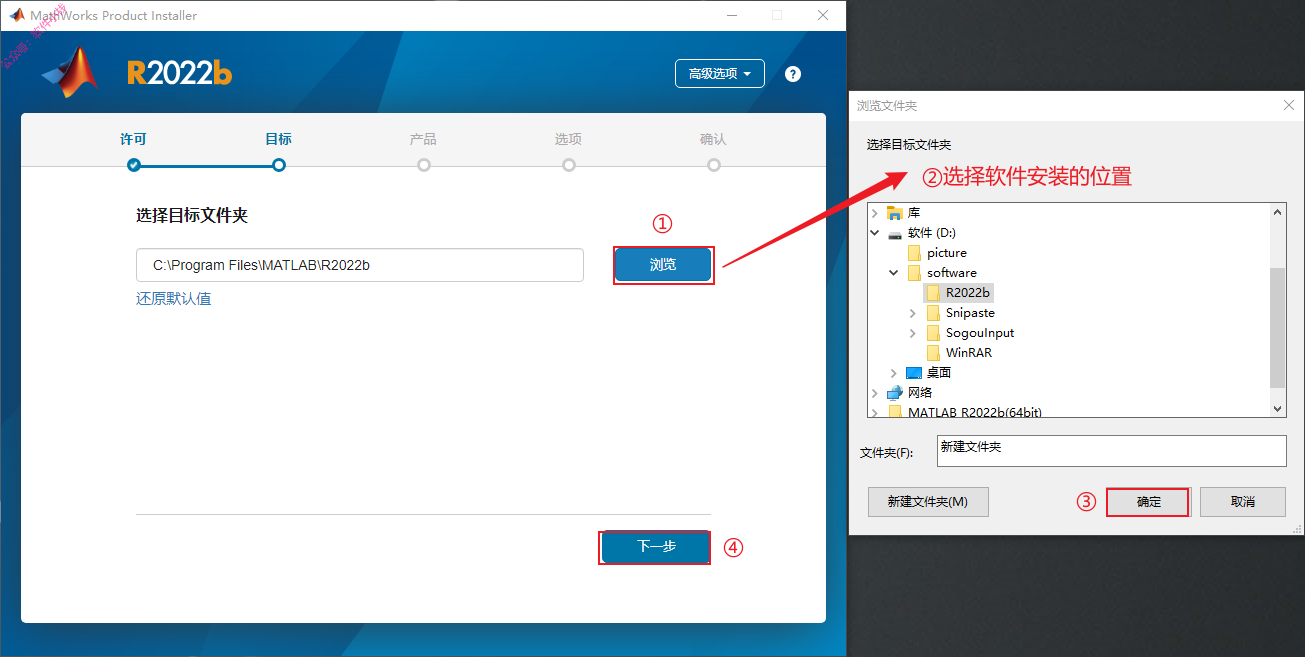Expand the 库 node in folder tree
1305x657 pixels.
pos(876,213)
